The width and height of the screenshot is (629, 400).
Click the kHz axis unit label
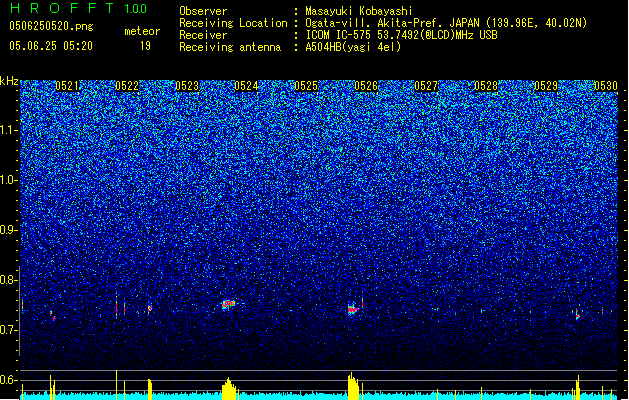(x=9, y=81)
